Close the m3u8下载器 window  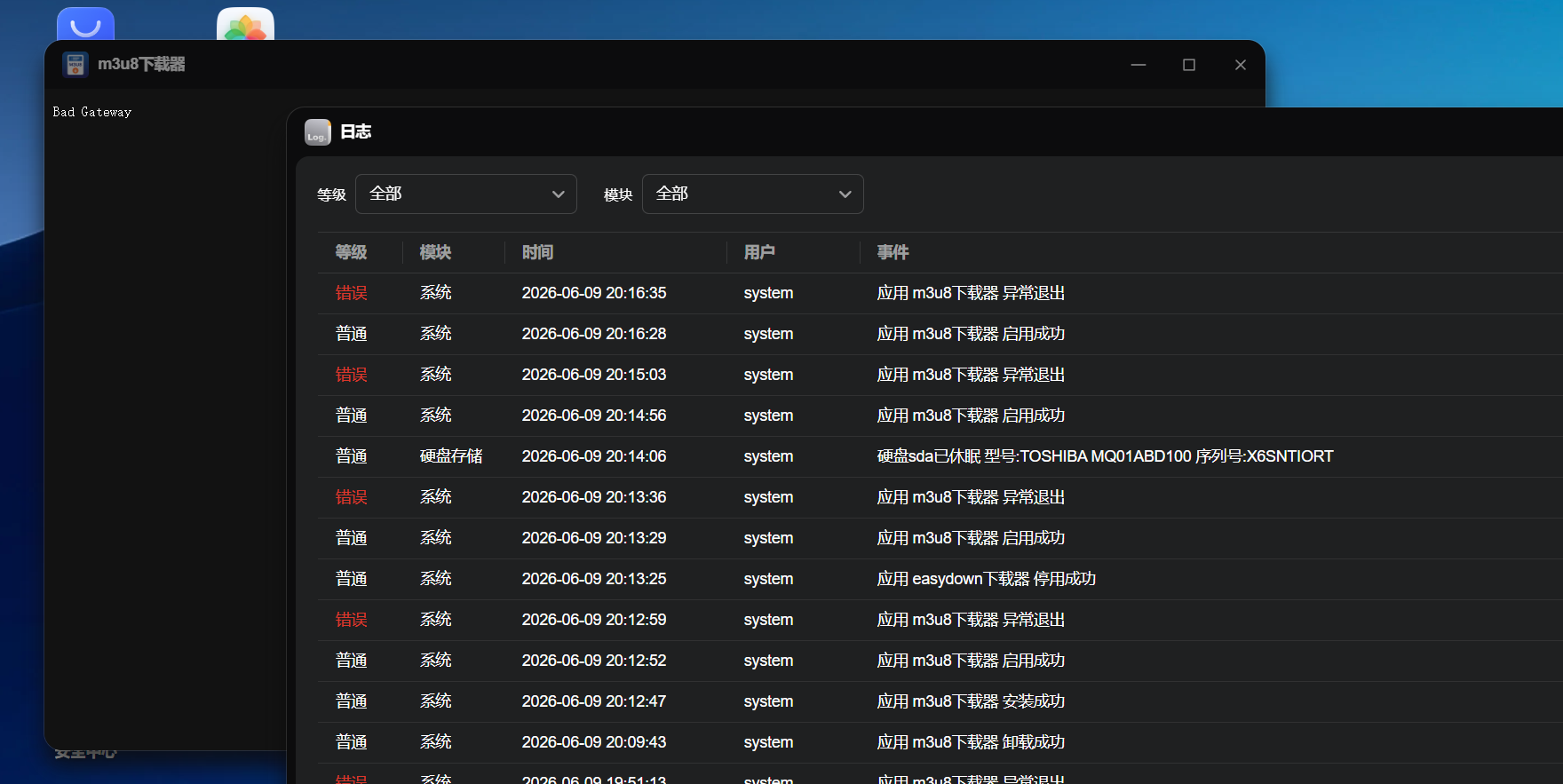coord(1241,65)
